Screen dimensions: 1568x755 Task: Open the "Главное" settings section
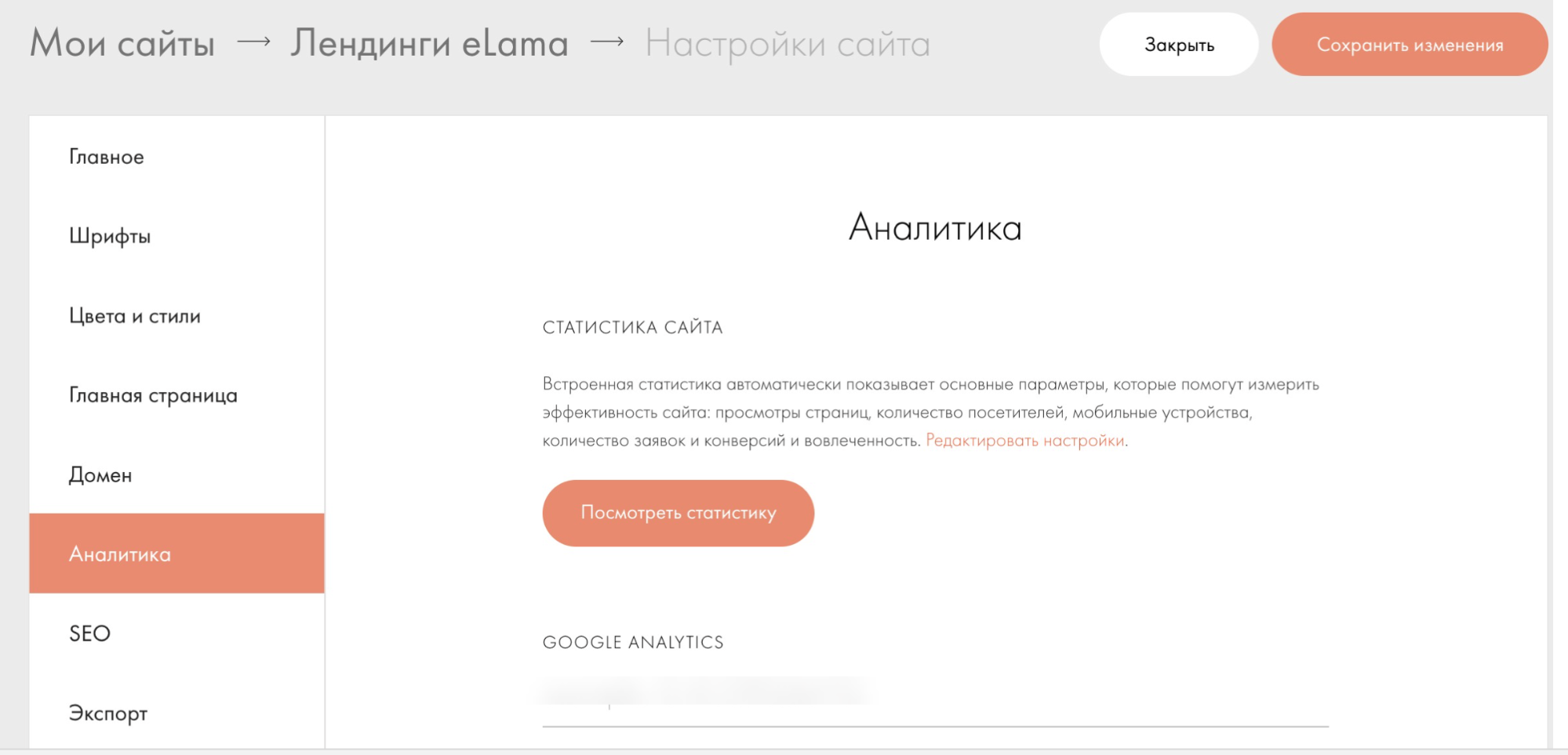106,156
